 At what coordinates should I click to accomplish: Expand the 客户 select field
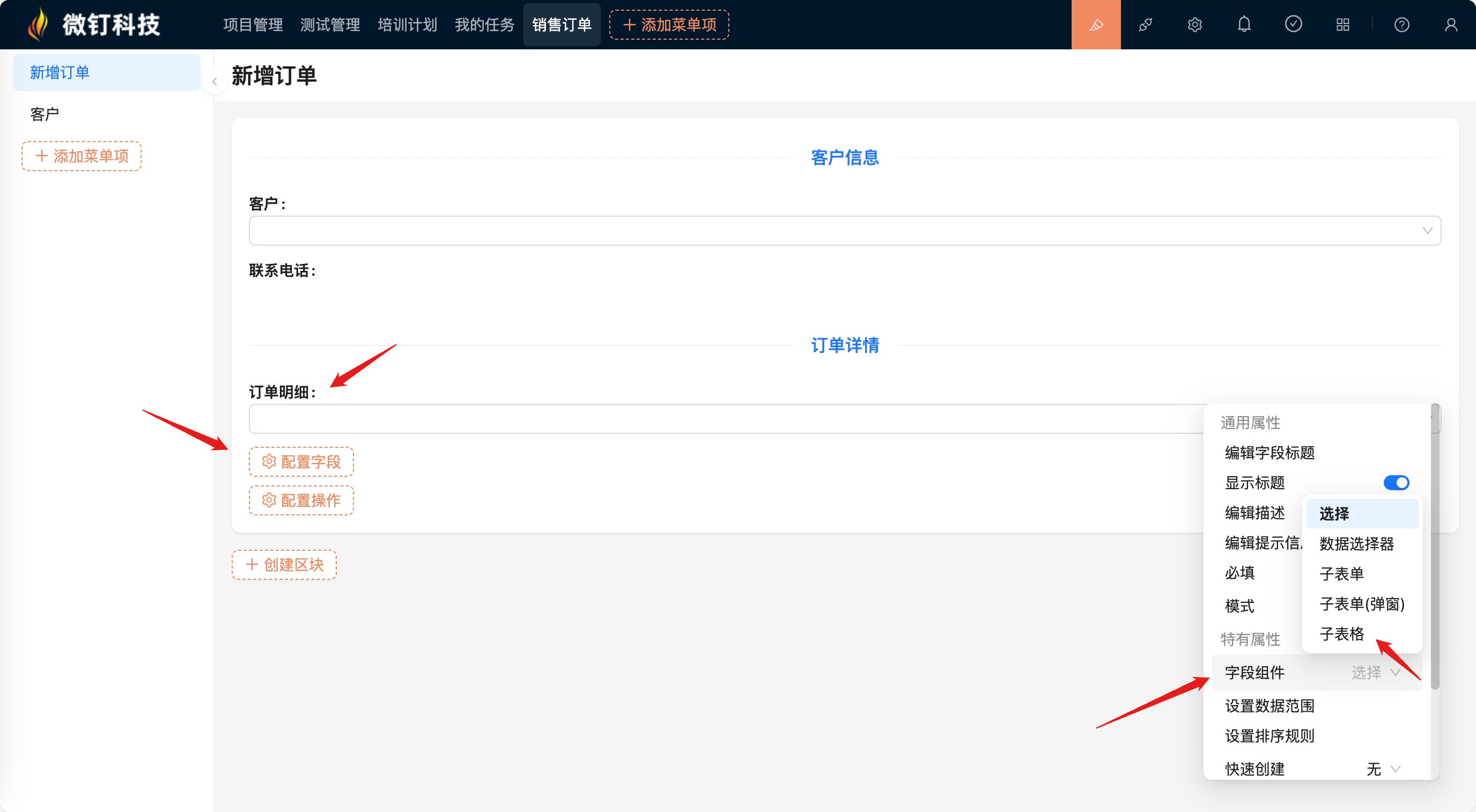coord(845,231)
